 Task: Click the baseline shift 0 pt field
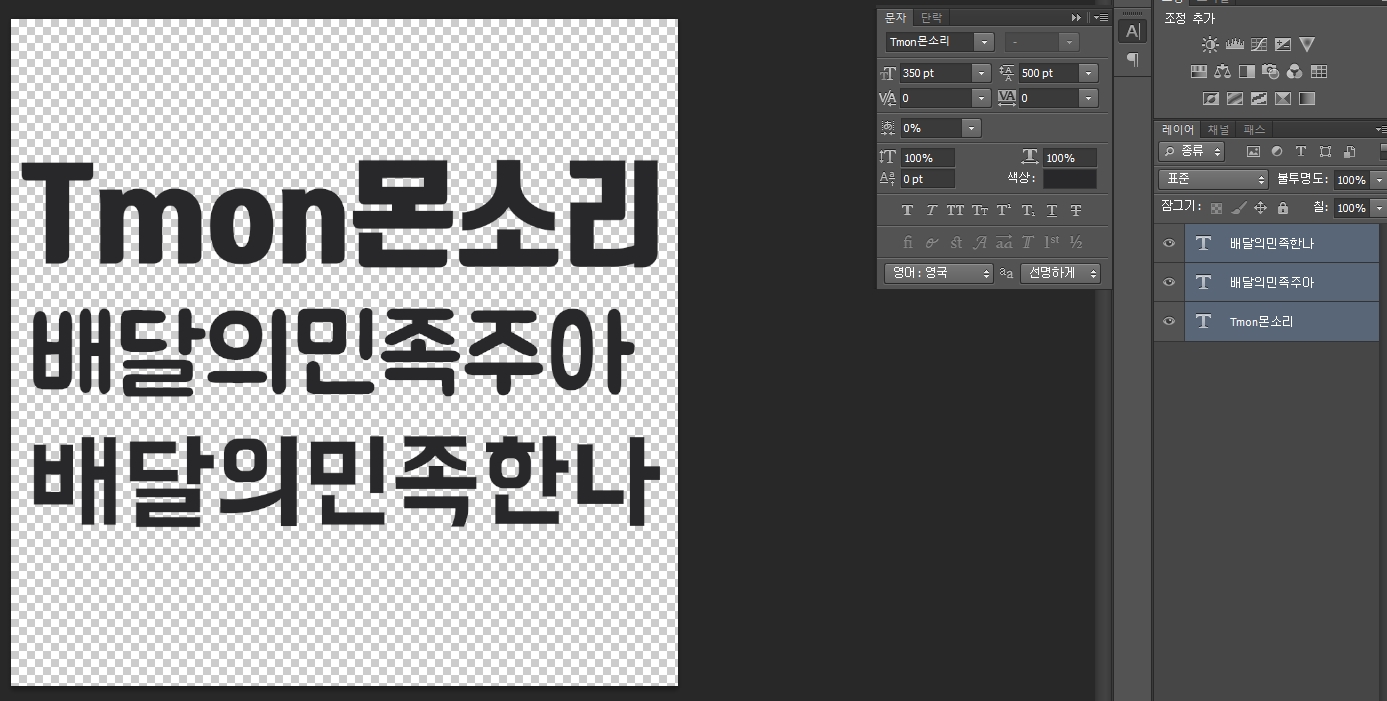click(x=927, y=179)
